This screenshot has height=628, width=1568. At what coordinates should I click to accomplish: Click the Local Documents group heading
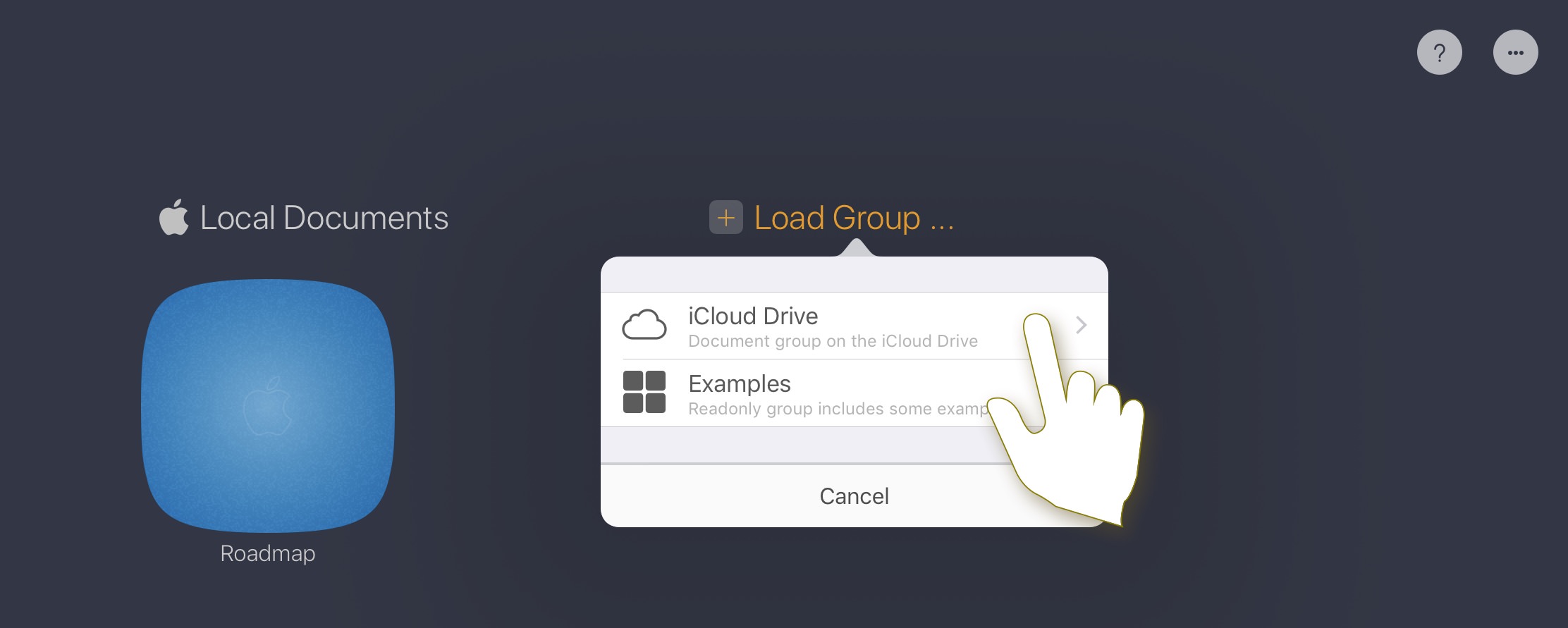pyautogui.click(x=324, y=218)
